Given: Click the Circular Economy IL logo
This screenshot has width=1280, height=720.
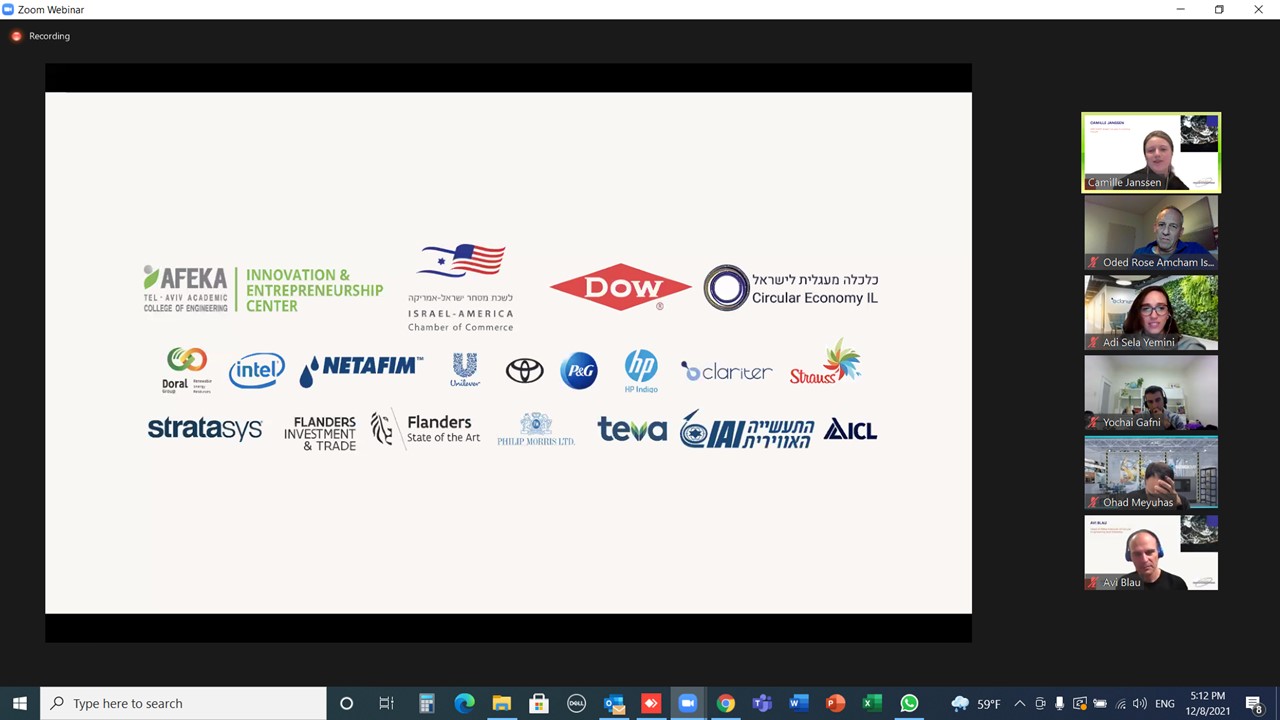Looking at the screenshot, I should pos(791,288).
